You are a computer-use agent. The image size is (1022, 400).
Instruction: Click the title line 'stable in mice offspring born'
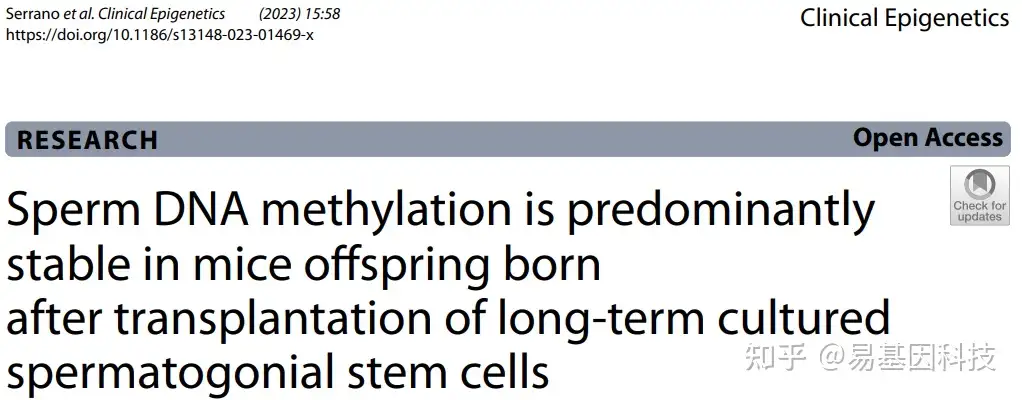(304, 265)
